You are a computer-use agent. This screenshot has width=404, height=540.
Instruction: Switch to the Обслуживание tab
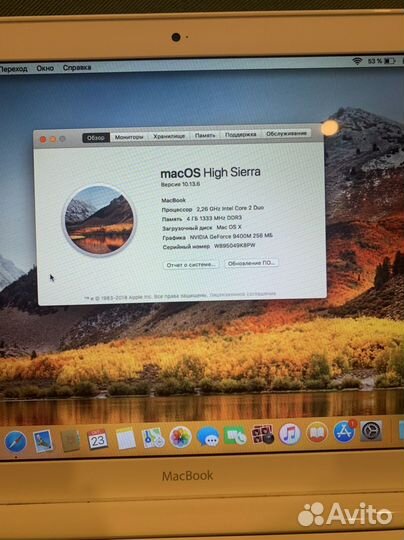[286, 134]
